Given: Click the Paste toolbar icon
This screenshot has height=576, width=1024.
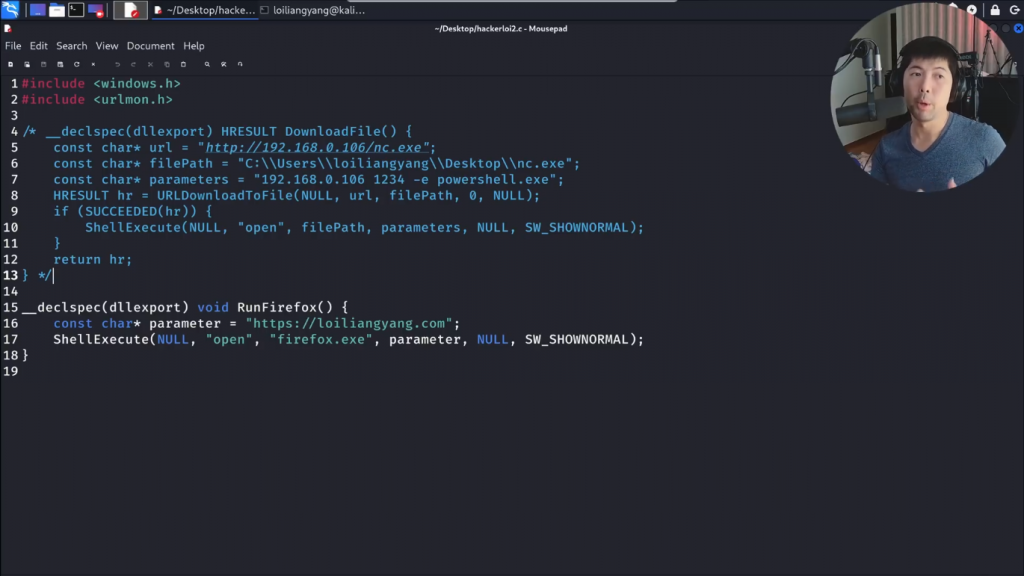Looking at the screenshot, I should coord(184,65).
